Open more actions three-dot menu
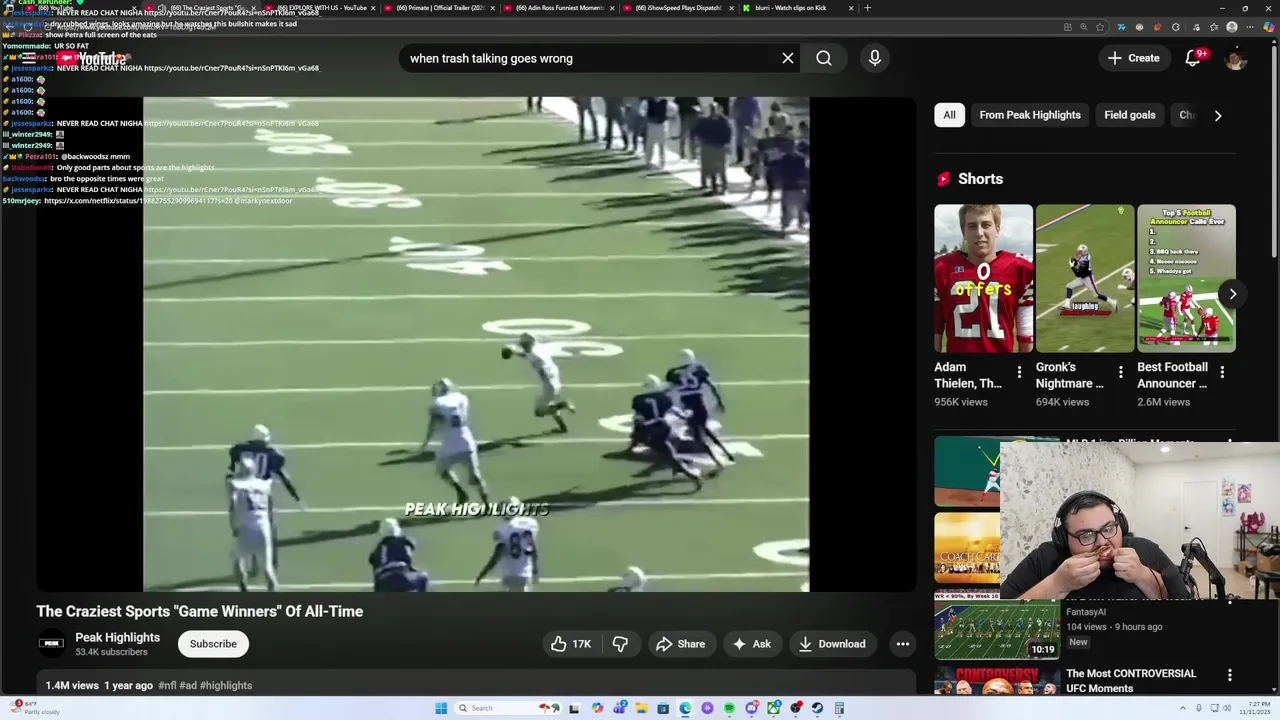This screenshot has width=1280, height=720. 902,644
